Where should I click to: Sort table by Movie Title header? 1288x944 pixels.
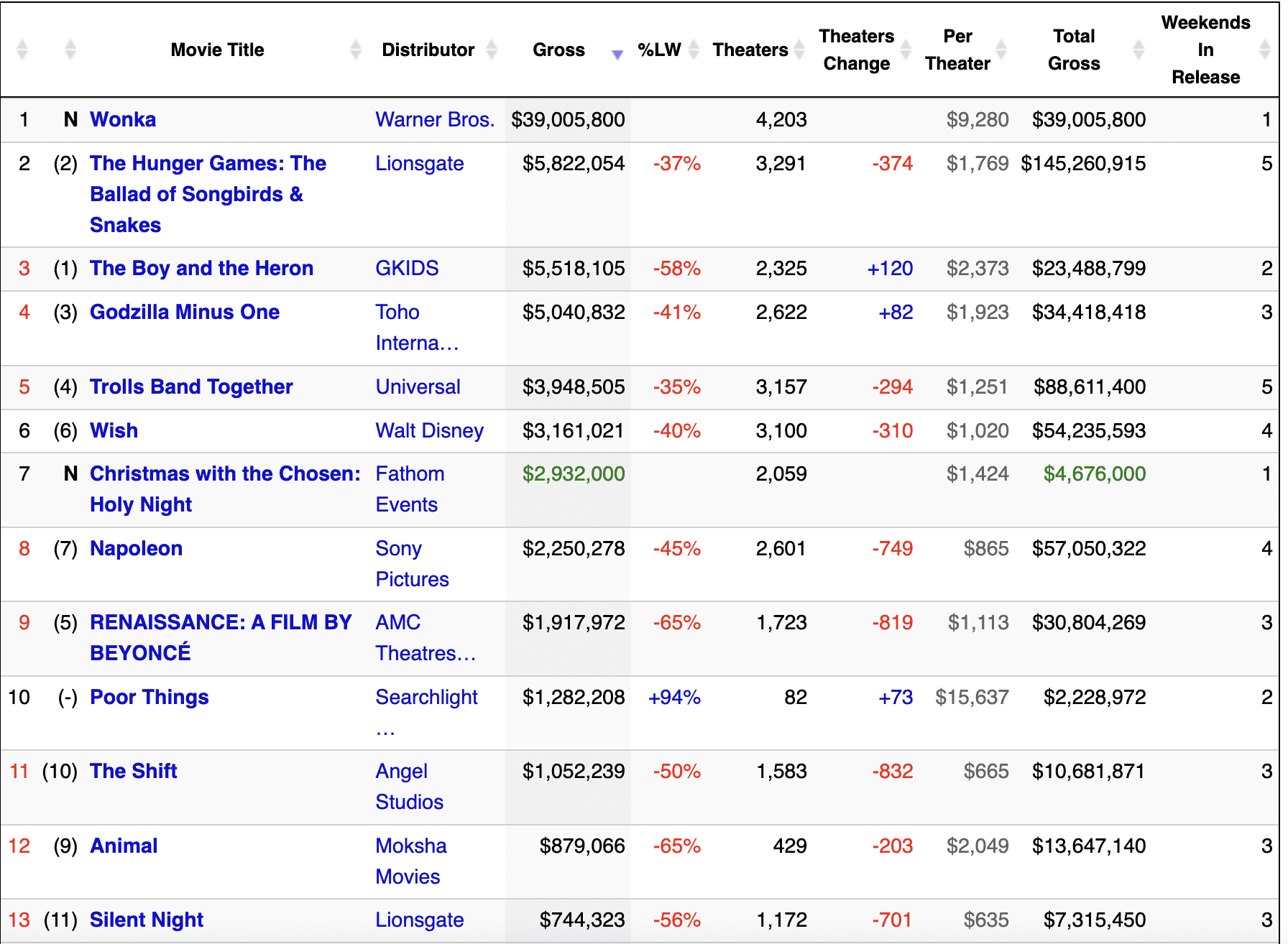pos(217,50)
